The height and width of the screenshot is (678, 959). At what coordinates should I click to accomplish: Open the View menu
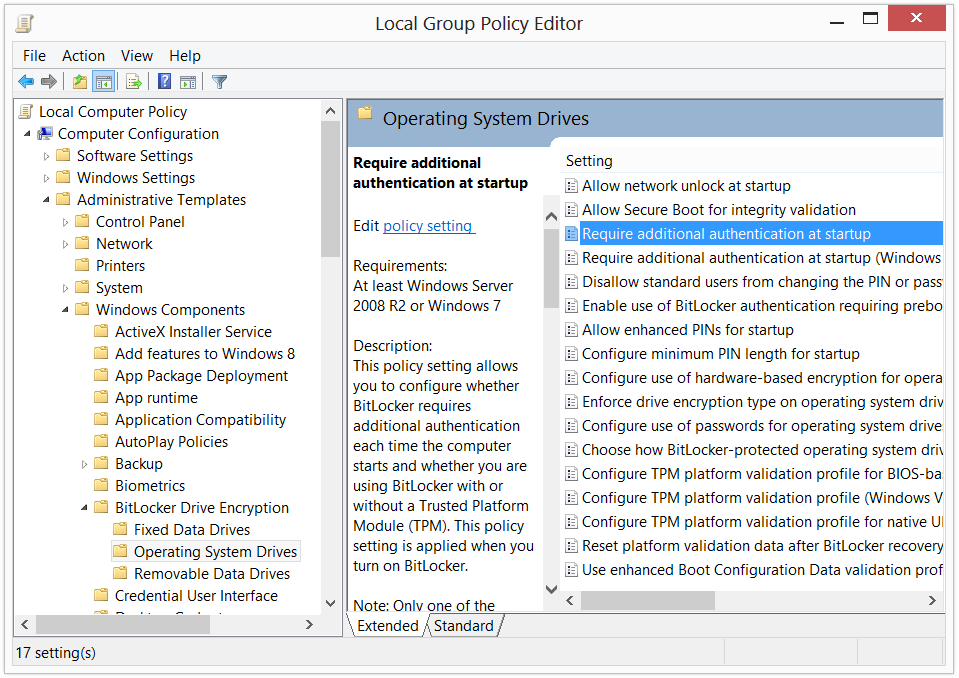coord(137,56)
